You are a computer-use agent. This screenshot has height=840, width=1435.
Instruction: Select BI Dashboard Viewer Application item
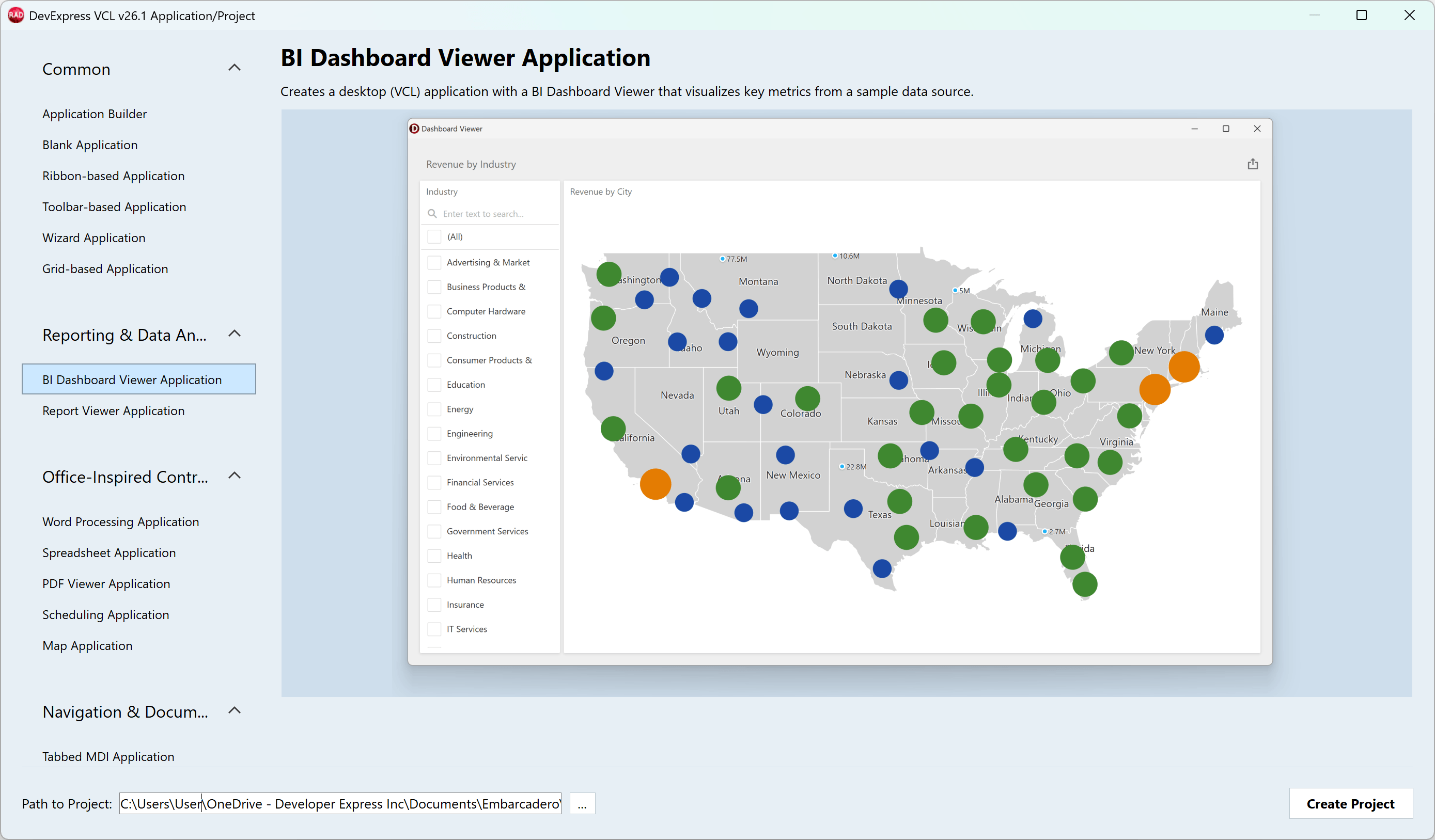[x=138, y=379]
